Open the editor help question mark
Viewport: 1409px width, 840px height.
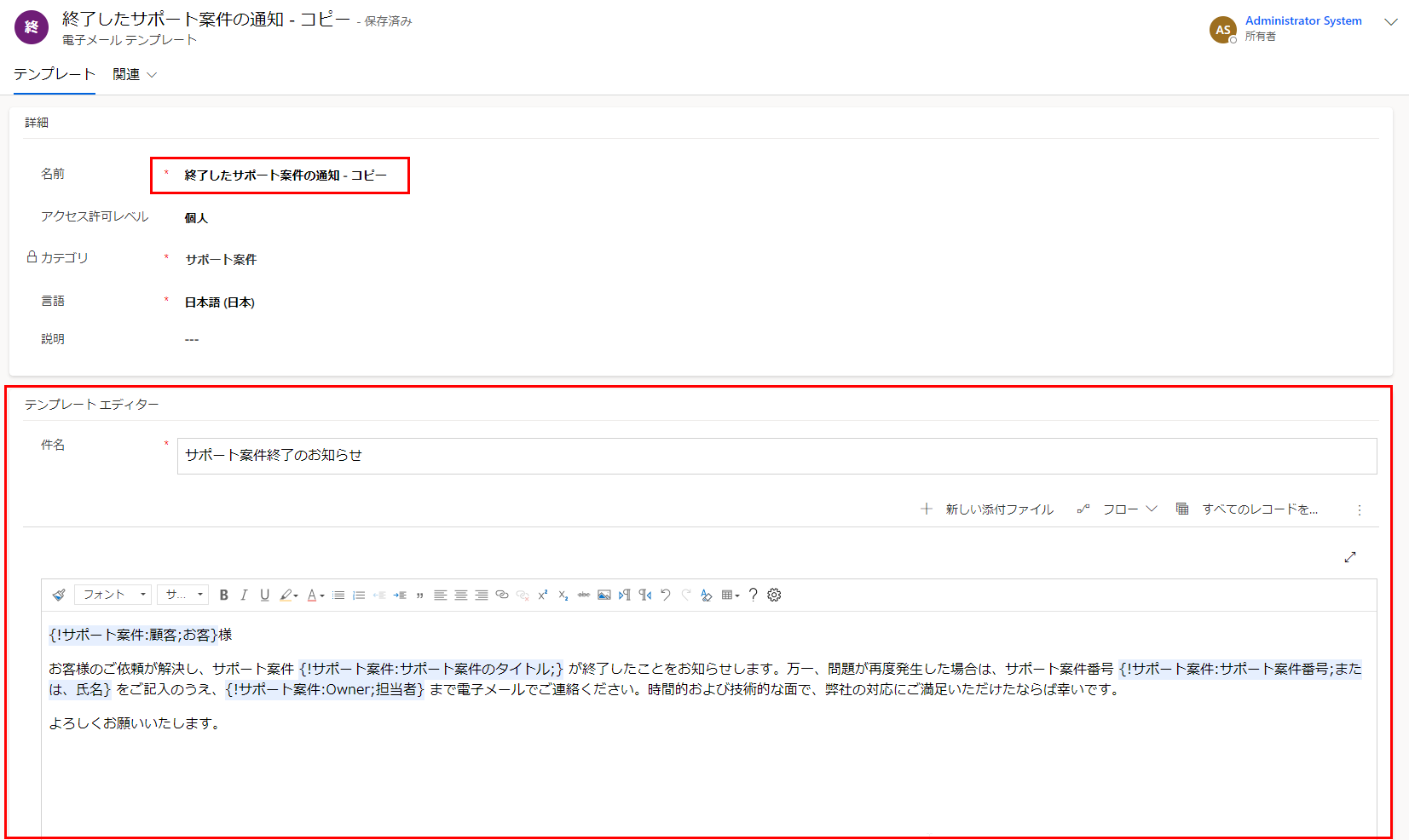pos(754,595)
